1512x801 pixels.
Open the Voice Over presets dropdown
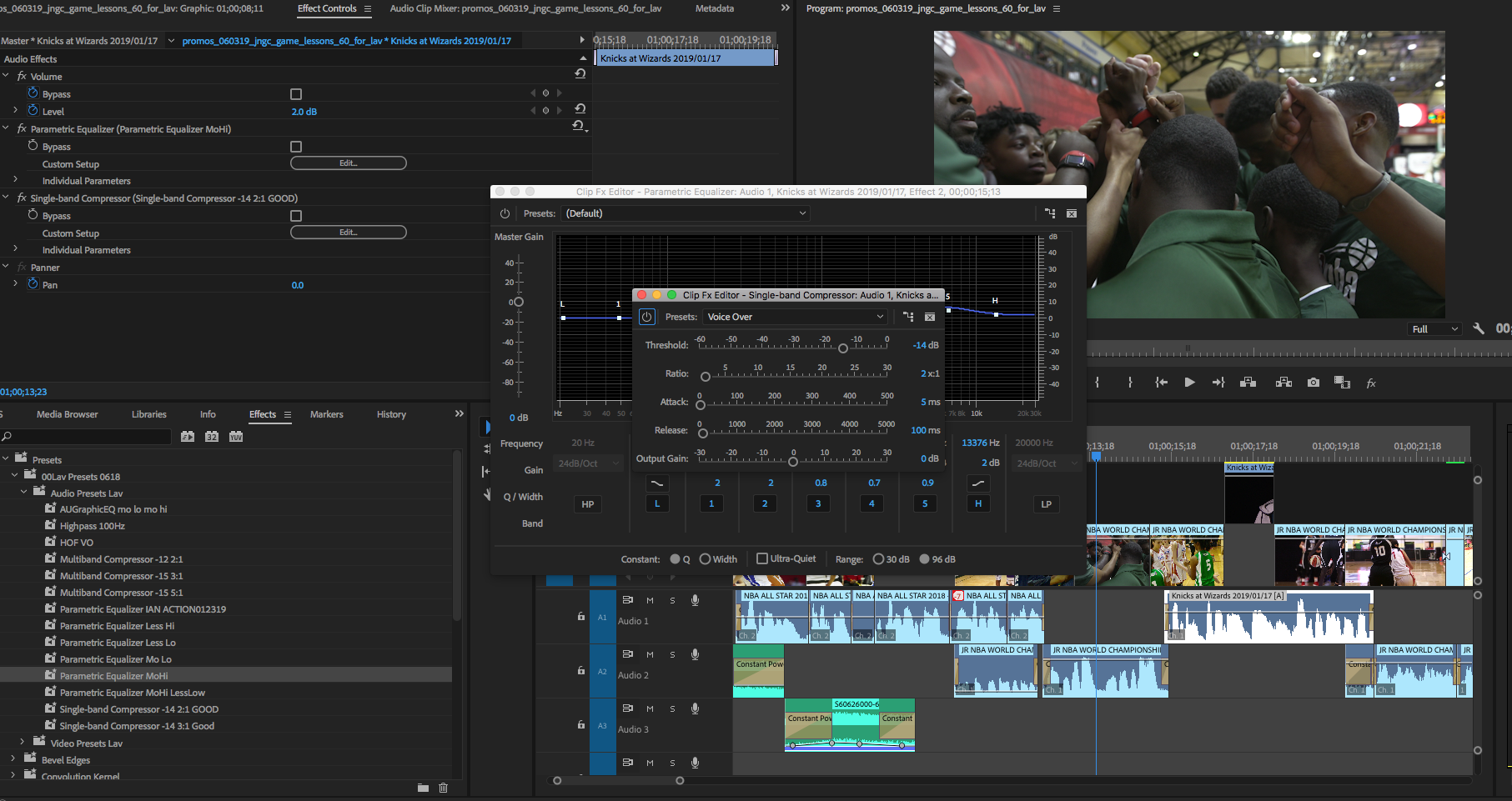[x=795, y=317]
